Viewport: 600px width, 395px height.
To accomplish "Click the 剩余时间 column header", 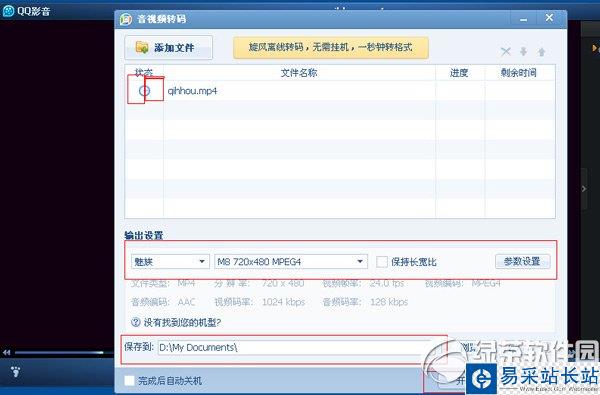I will coord(519,73).
